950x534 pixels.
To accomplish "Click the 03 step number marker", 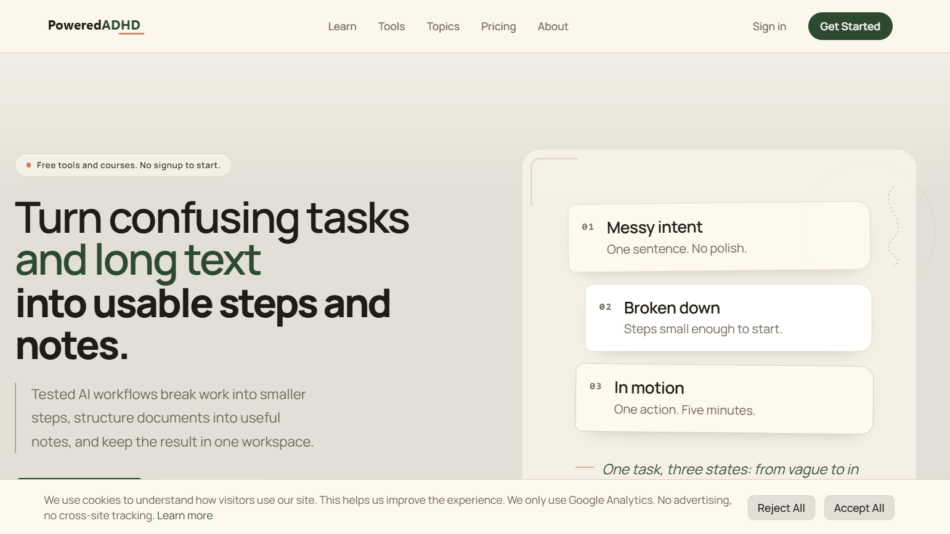I will point(596,386).
